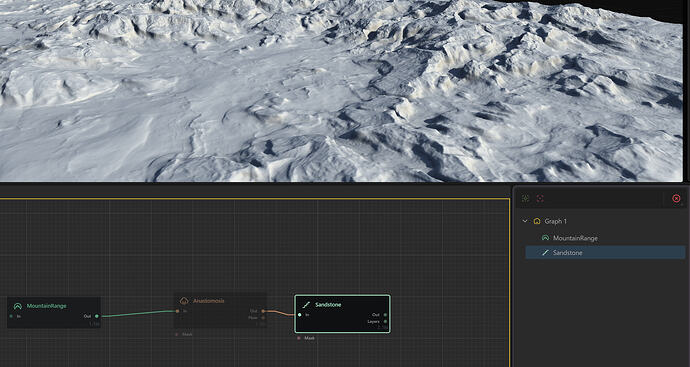Click the Sandstone node Out port
Screen dimensions: 690x367
click(385, 315)
